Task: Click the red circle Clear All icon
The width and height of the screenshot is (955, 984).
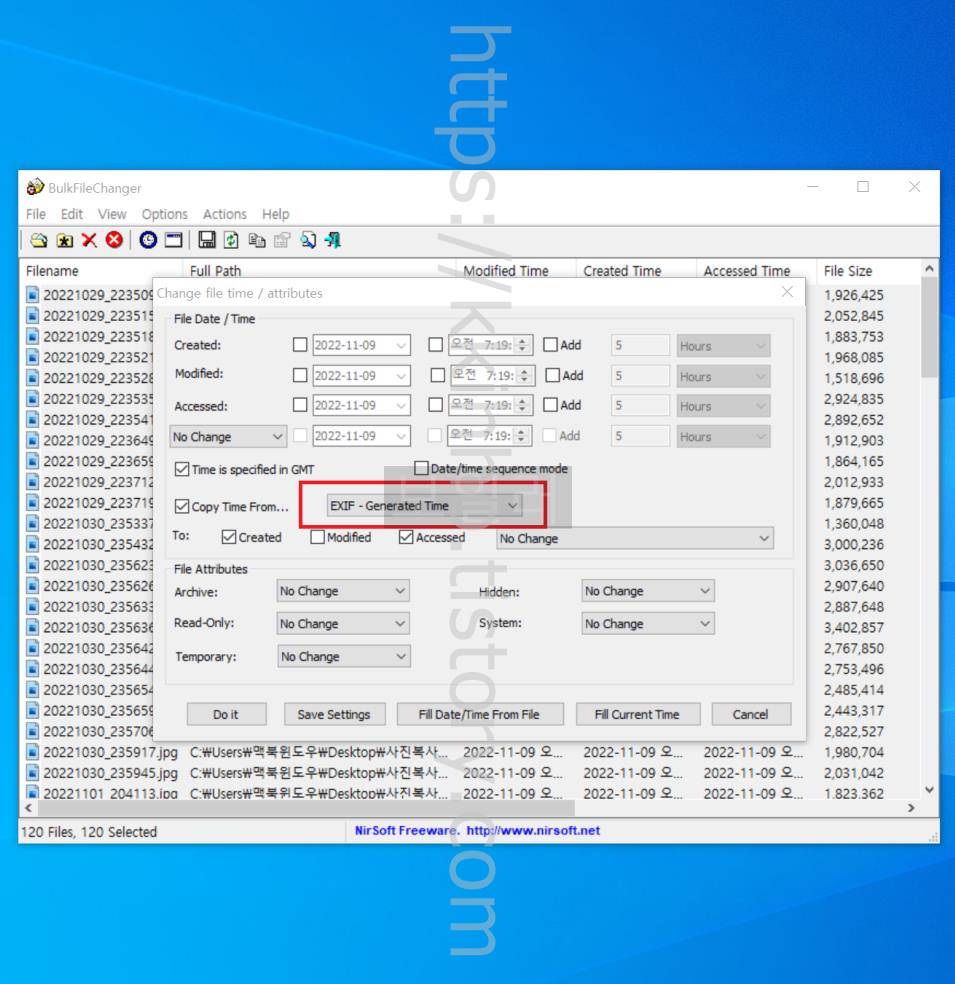Action: click(114, 240)
